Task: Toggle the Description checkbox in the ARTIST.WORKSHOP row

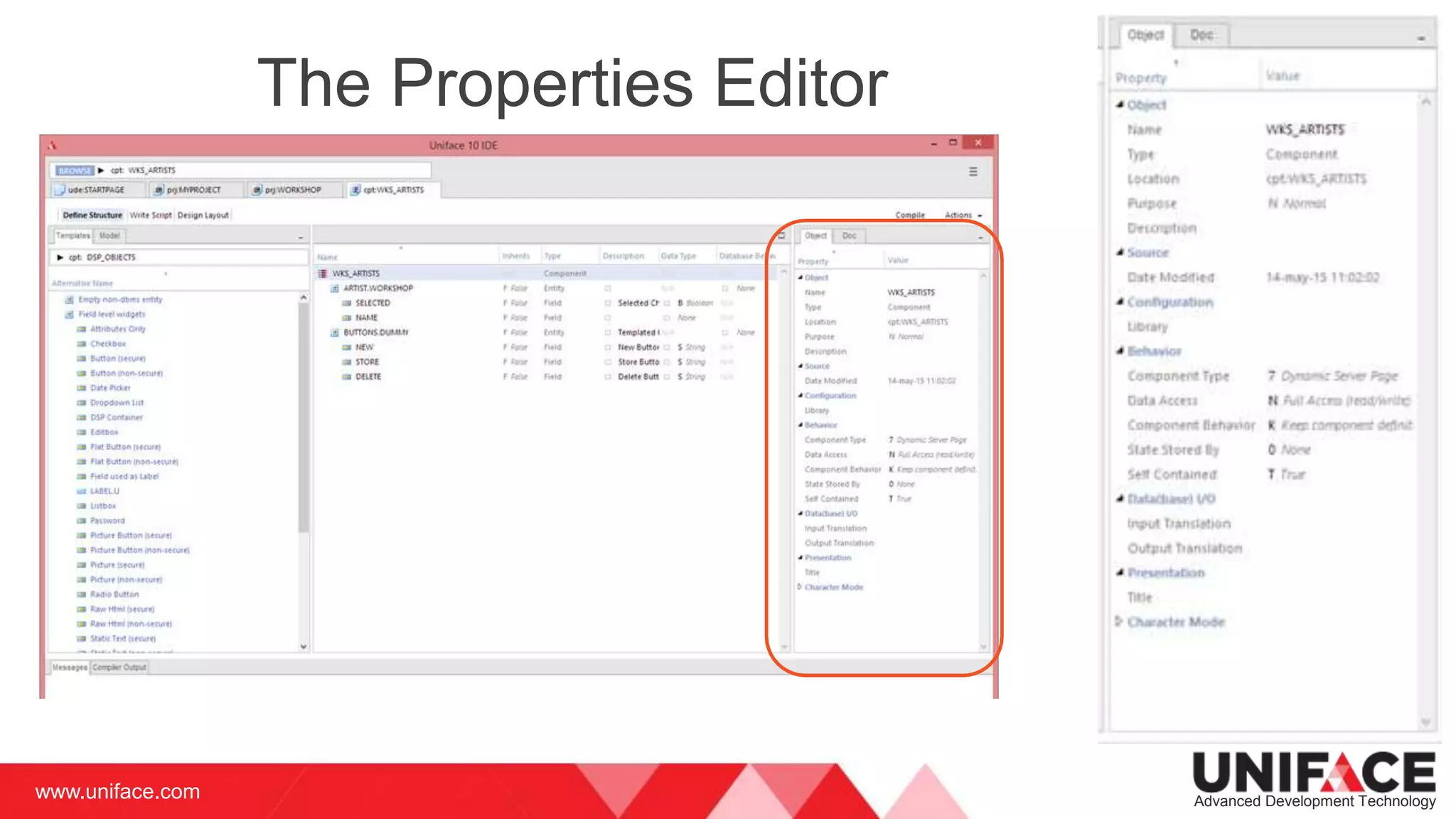Action: [608, 288]
